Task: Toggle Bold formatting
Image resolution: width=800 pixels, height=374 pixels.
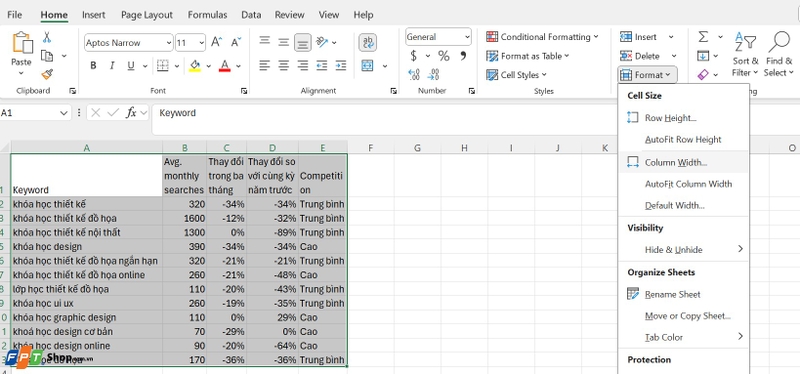Action: point(93,65)
